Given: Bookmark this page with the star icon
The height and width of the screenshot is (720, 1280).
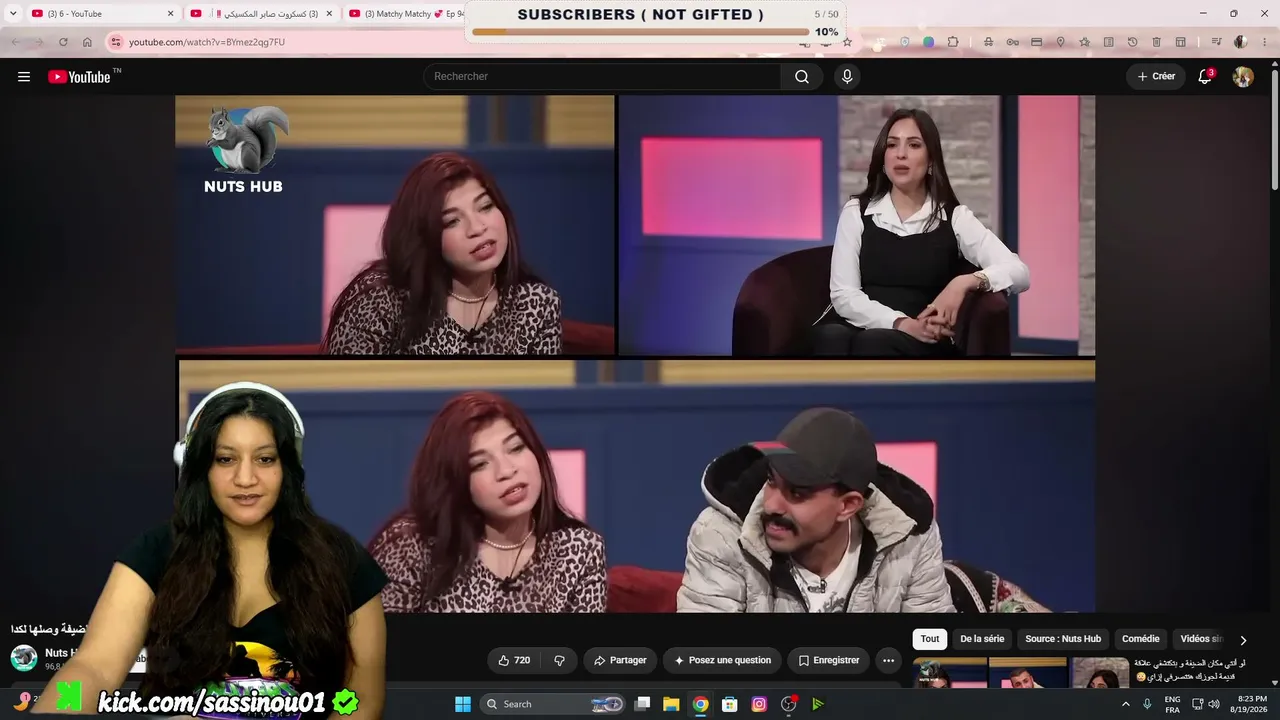Looking at the screenshot, I should (x=847, y=42).
